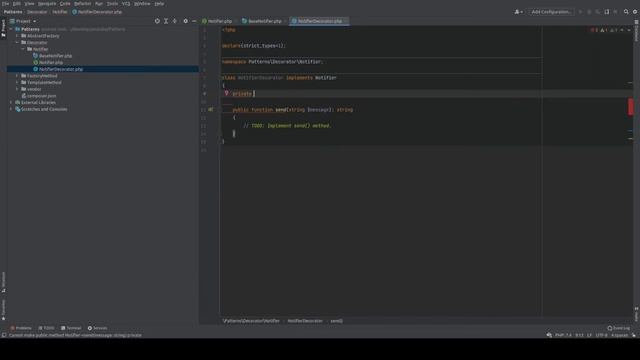640x360 pixels.
Task: Click the project layout icon in run toolbar
Action: [607, 12]
